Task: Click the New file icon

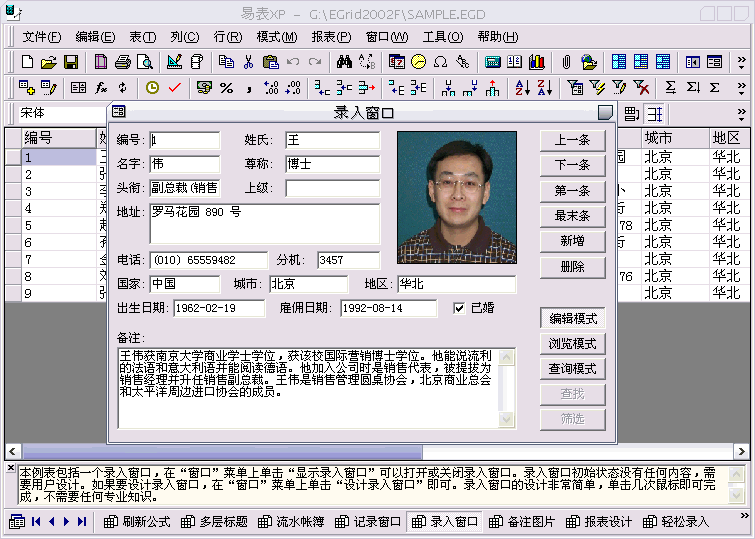Action: (27, 62)
